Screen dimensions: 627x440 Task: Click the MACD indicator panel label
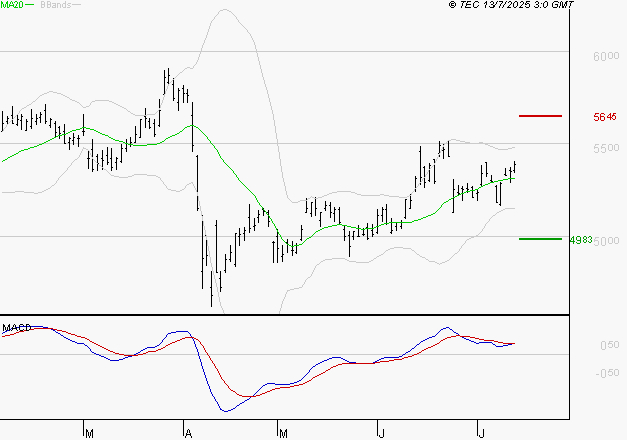coord(15,327)
